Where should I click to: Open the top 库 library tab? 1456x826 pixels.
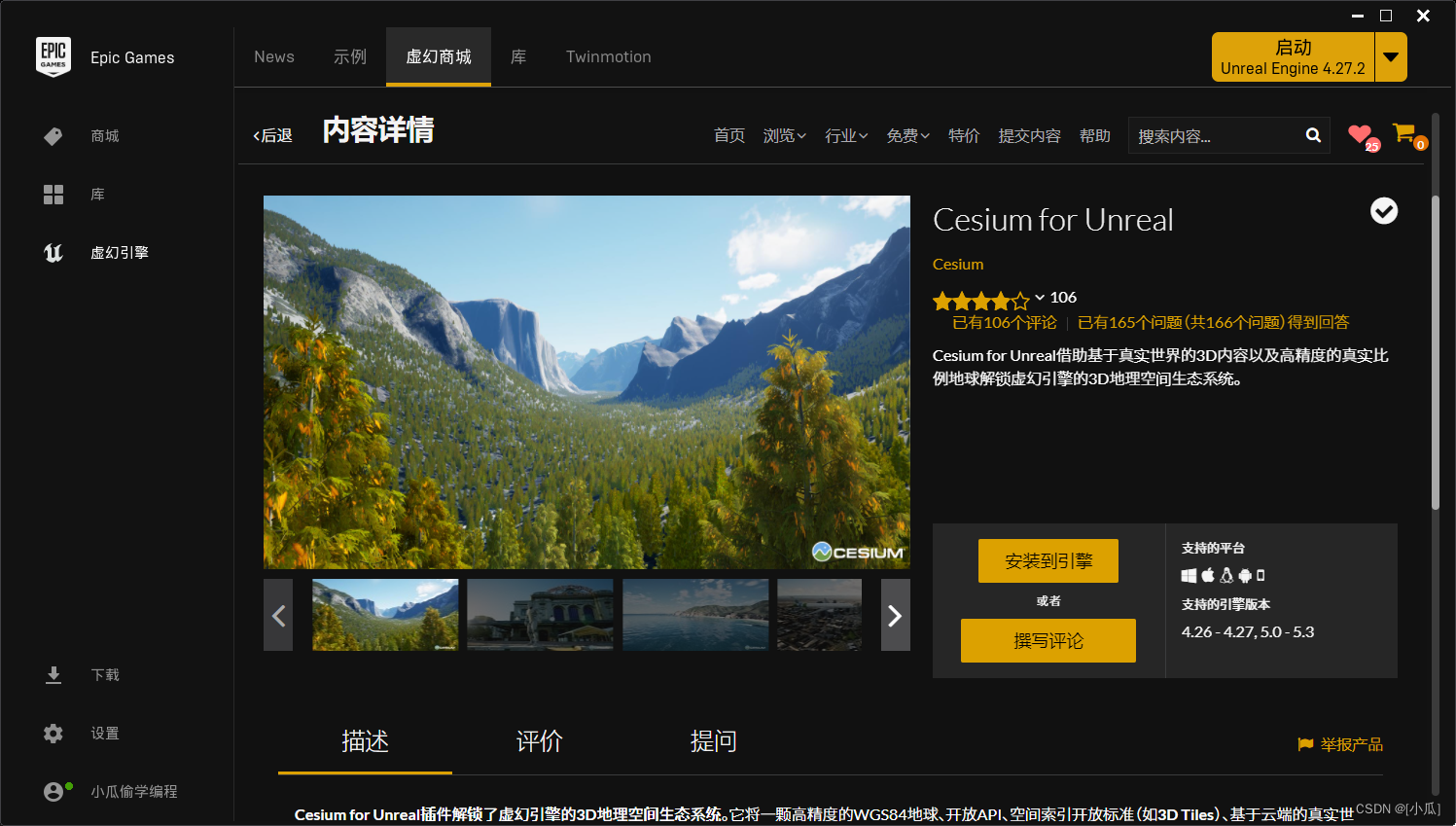pyautogui.click(x=518, y=56)
